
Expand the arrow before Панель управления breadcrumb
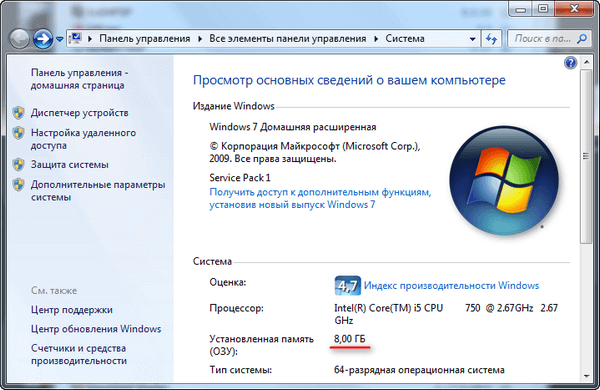pos(90,39)
